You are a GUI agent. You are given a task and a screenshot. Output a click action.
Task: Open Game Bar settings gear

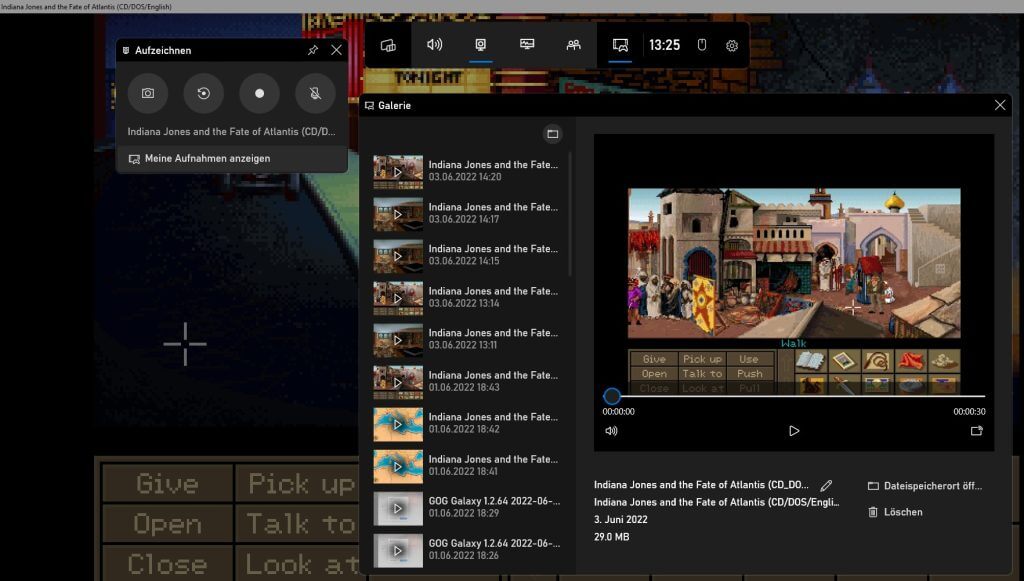tap(732, 45)
